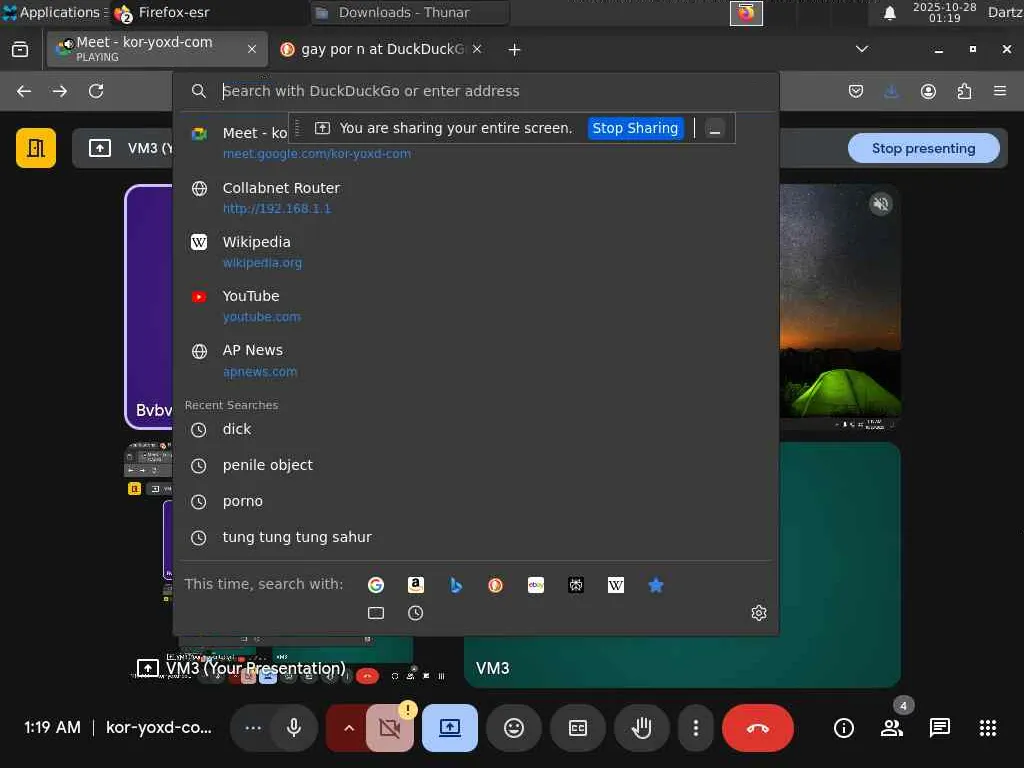Close the DuckDuckGo tab
The width and height of the screenshot is (1024, 768).
(477, 49)
